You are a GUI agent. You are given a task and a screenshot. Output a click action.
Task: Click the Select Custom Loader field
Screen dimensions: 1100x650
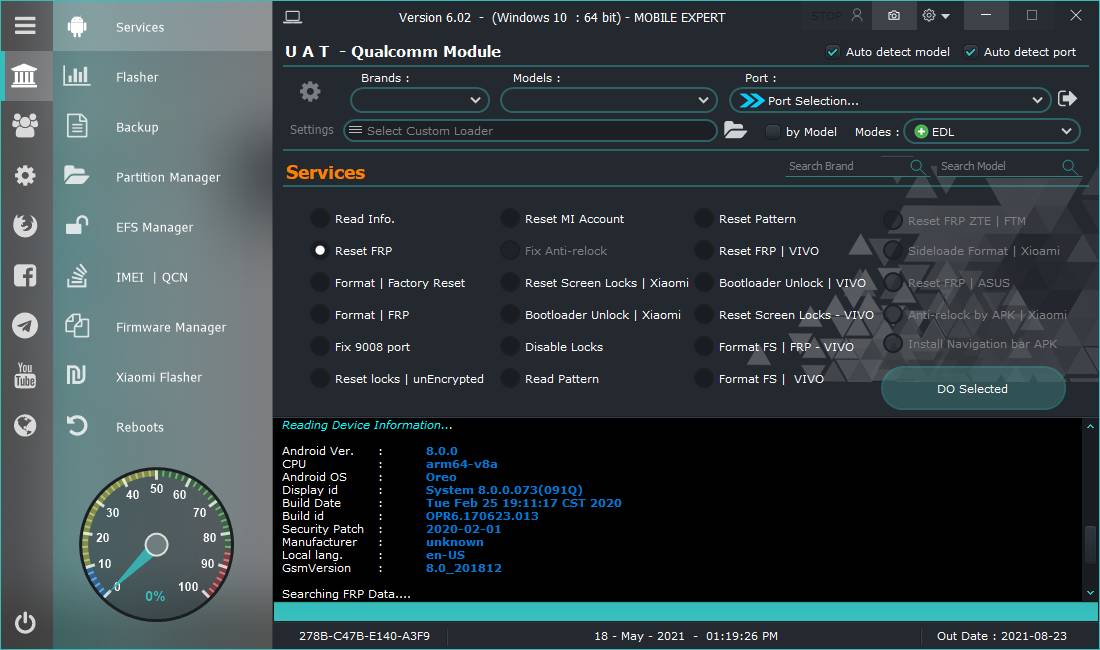(530, 130)
